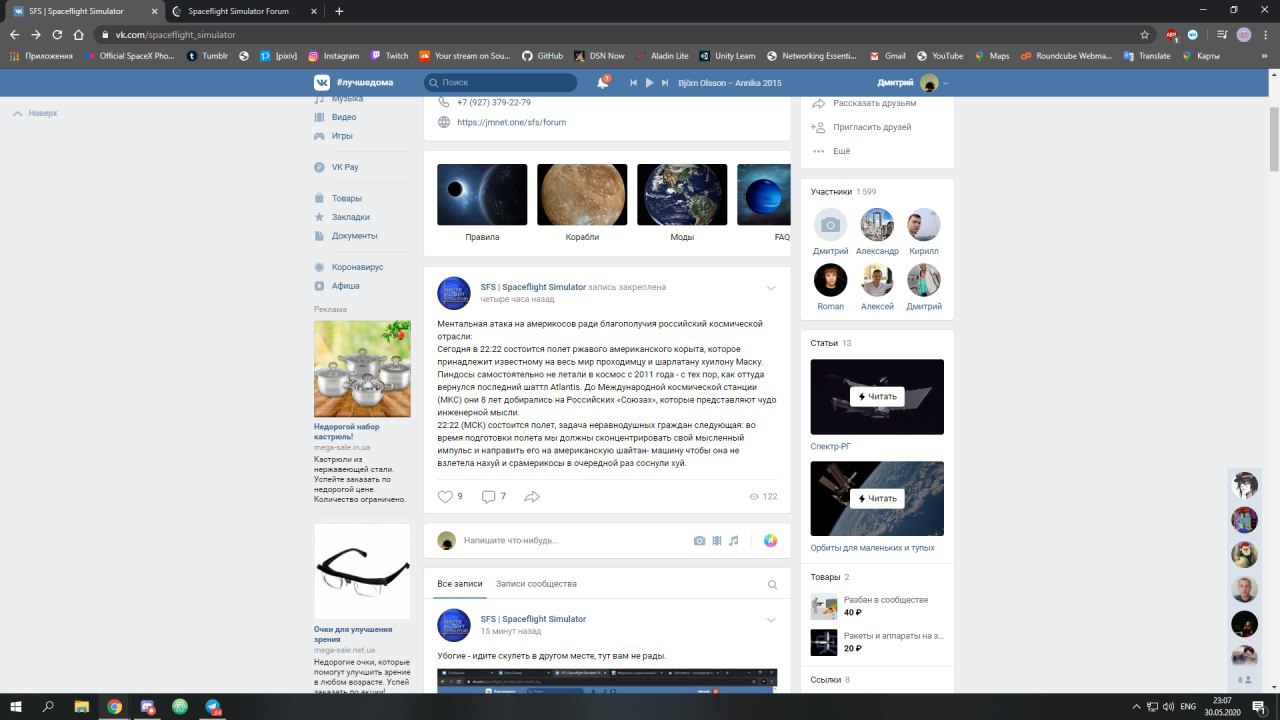
Task: Search the wall with magnifier icon
Action: (772, 584)
